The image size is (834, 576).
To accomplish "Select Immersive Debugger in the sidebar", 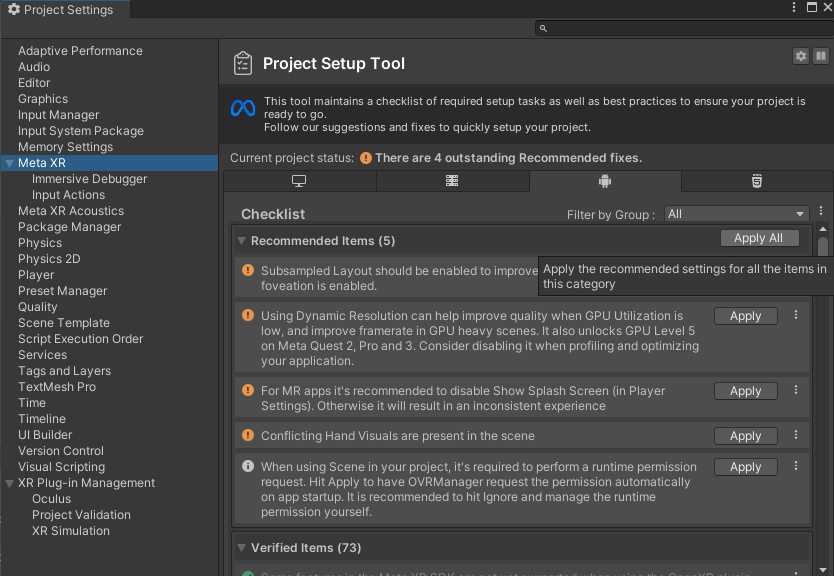I will (x=89, y=179).
